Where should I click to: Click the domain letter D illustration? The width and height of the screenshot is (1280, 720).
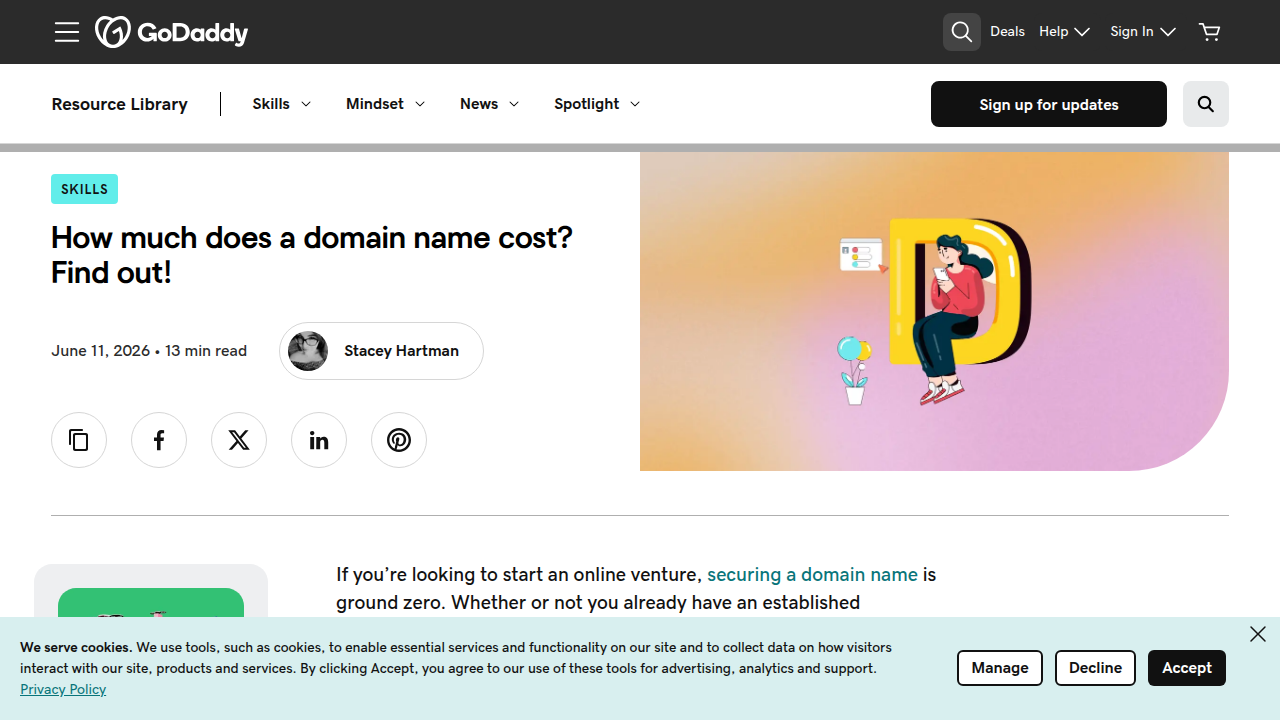click(x=934, y=311)
